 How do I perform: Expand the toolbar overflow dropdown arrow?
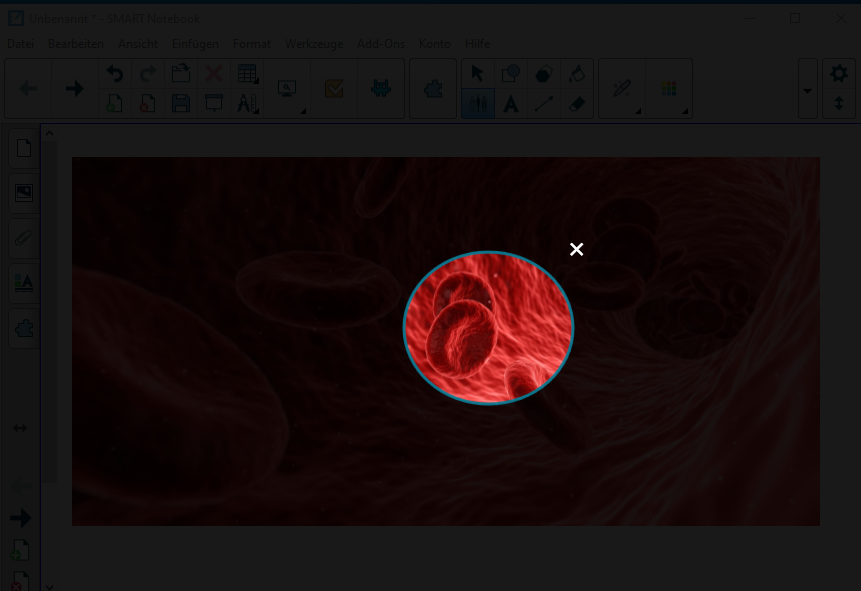pyautogui.click(x=807, y=90)
